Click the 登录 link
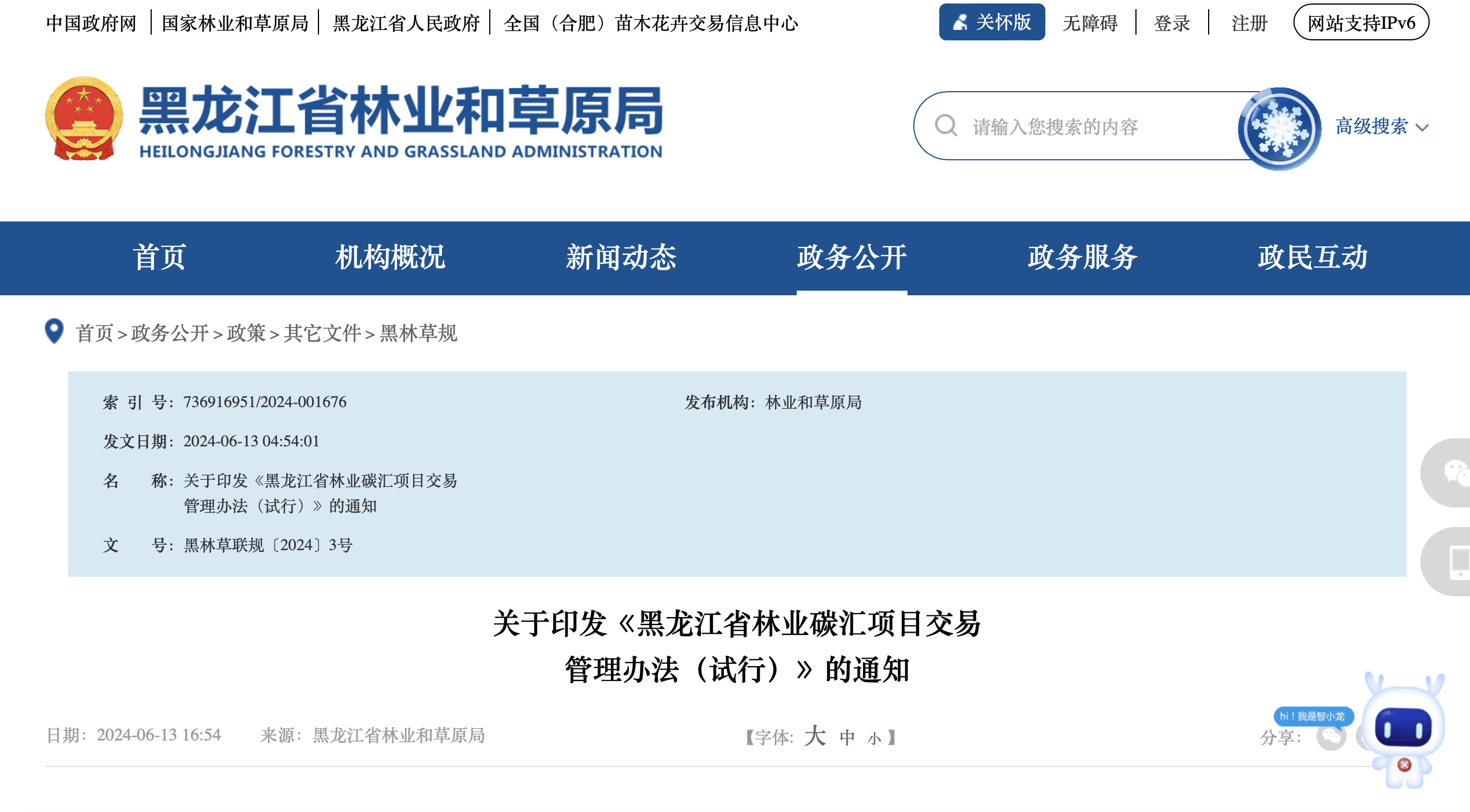Viewport: 1470px width, 812px height. (1172, 23)
